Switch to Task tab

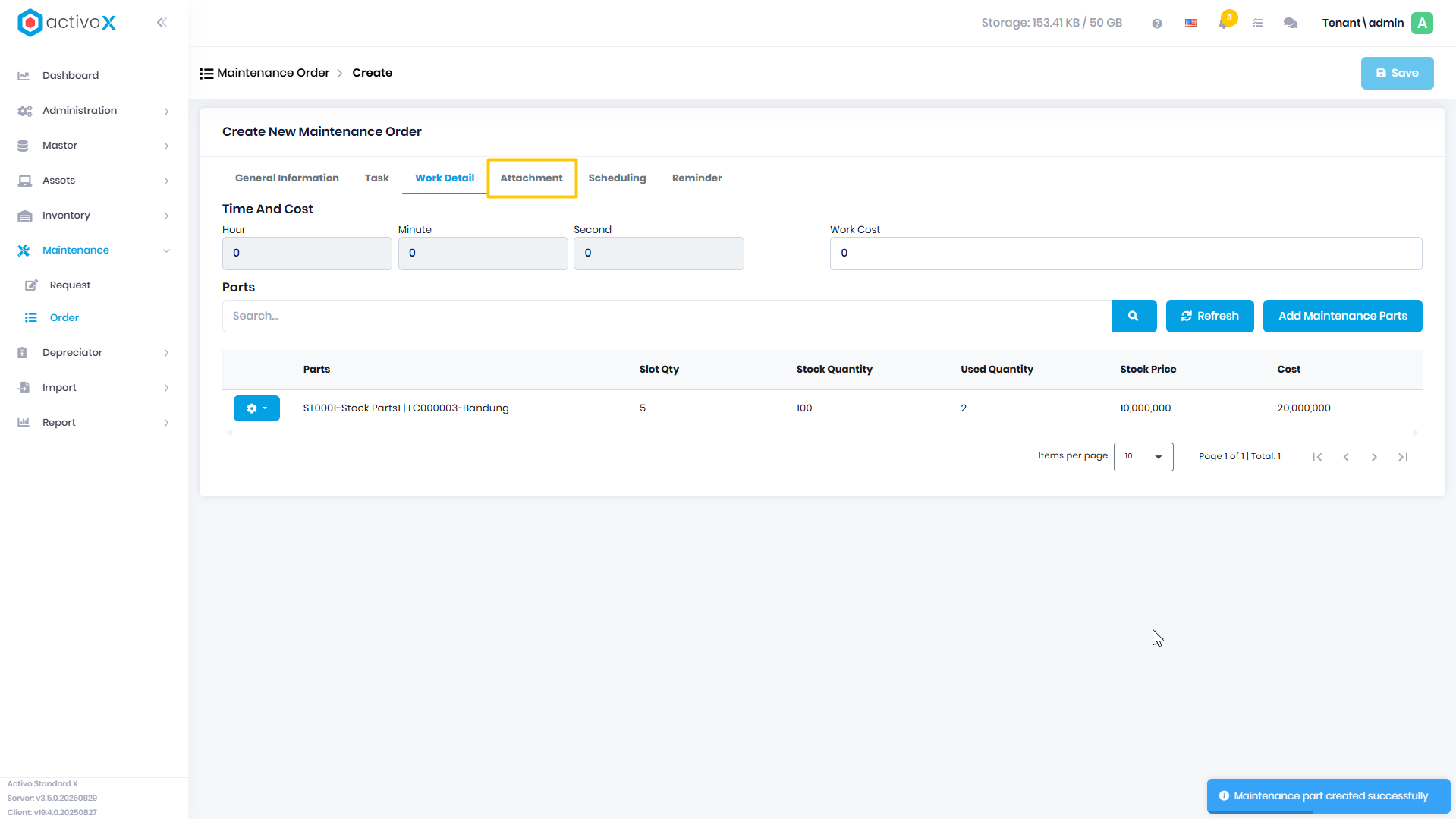click(x=376, y=178)
